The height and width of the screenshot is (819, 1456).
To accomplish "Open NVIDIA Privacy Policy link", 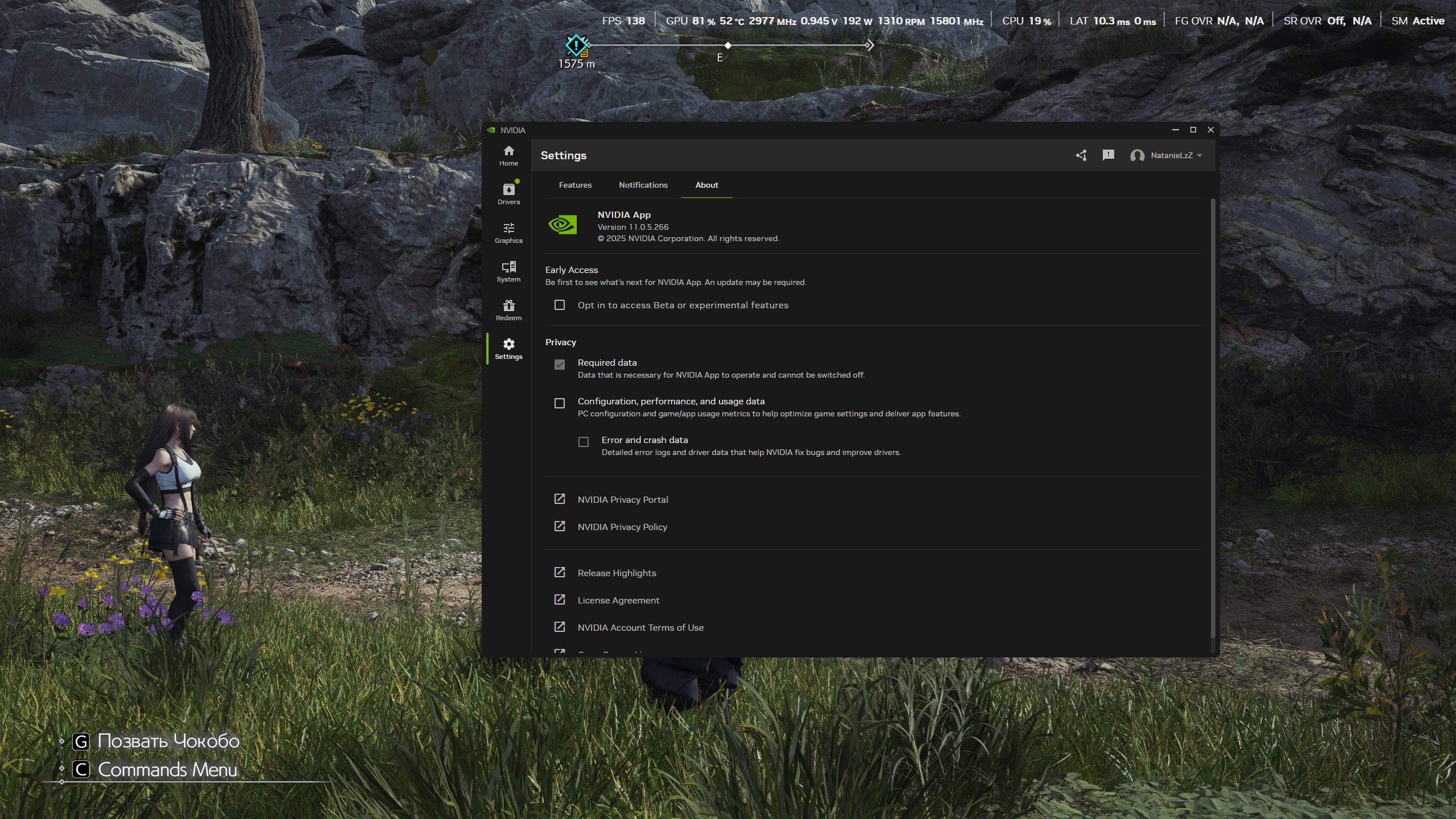I will [622, 527].
